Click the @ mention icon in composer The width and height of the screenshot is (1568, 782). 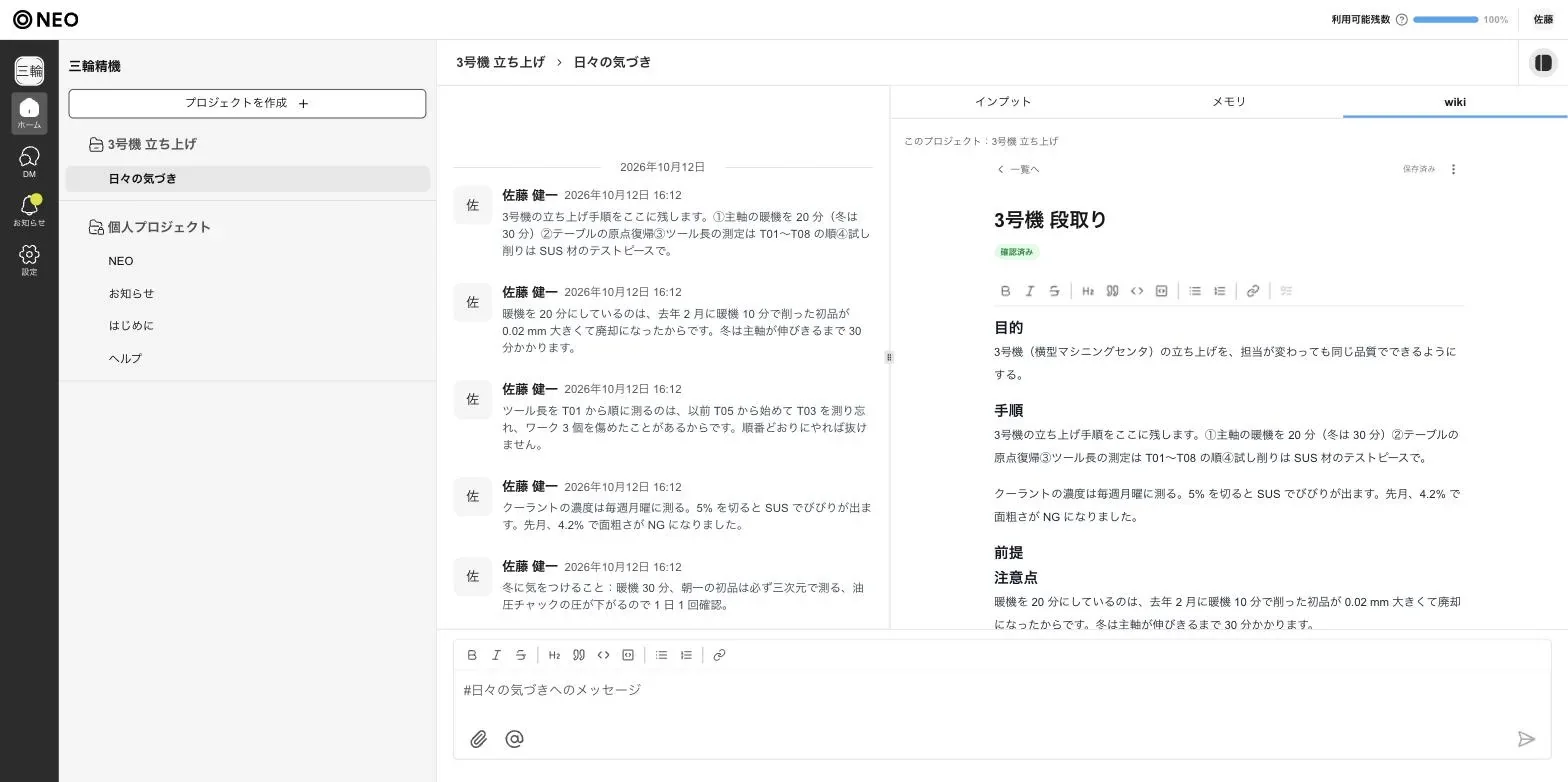coord(515,739)
